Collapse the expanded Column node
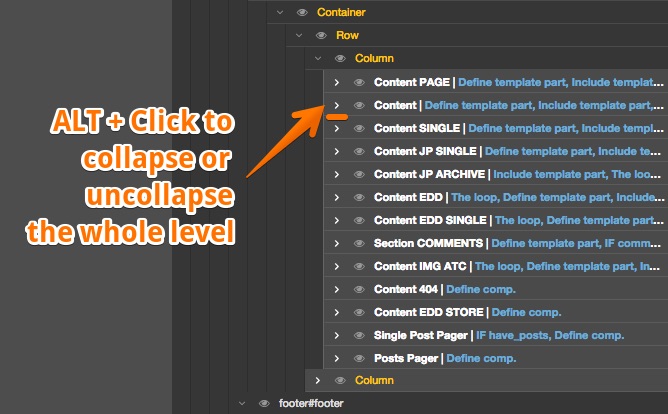 coord(318,58)
